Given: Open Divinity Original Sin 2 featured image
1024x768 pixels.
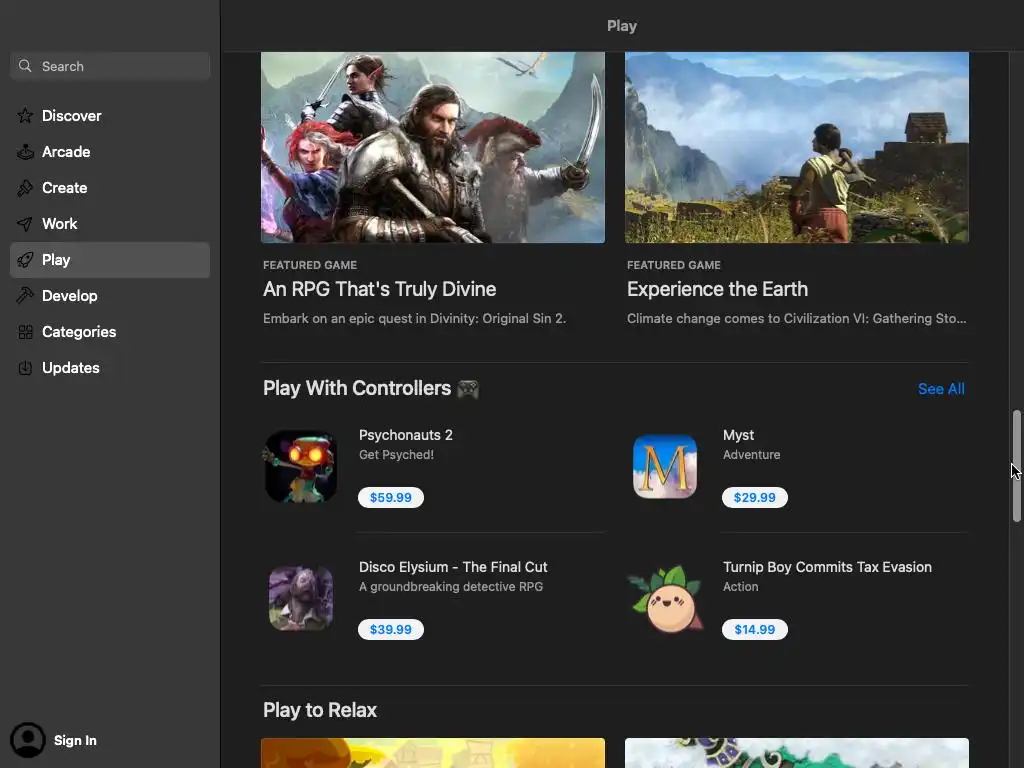Looking at the screenshot, I should click(x=432, y=148).
